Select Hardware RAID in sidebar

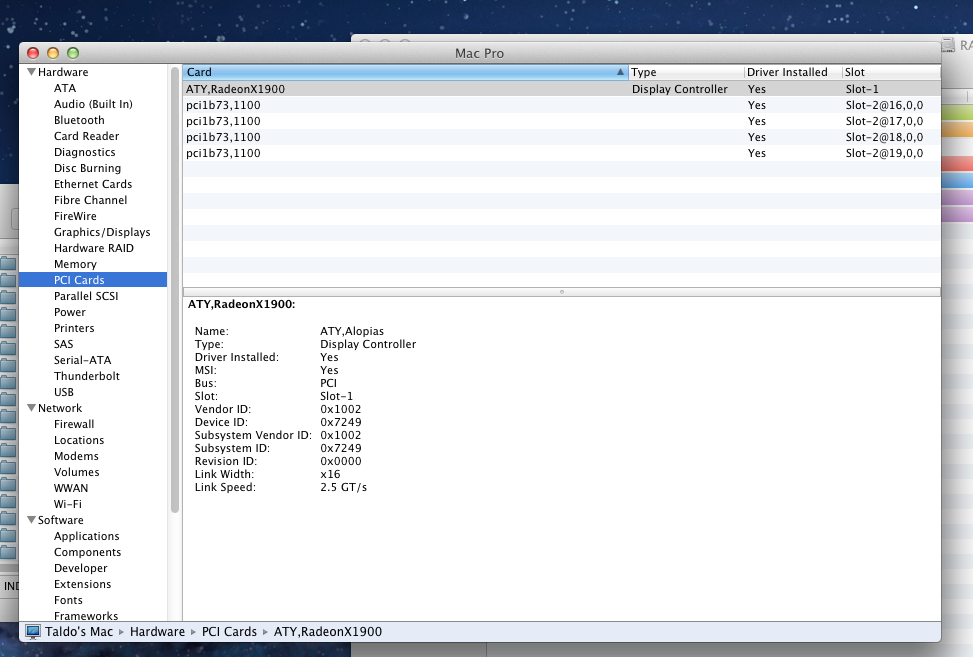(x=94, y=248)
